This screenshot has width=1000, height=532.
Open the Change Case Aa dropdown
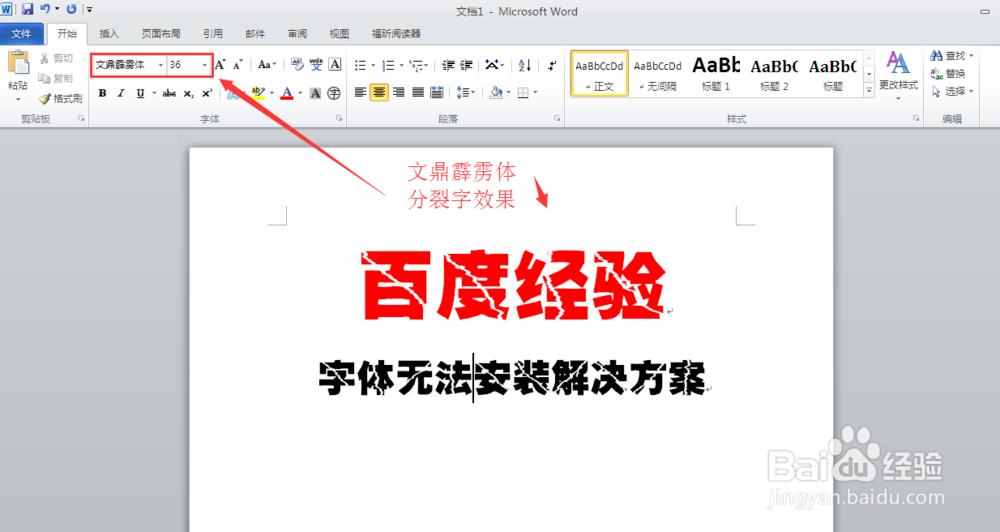pos(267,64)
